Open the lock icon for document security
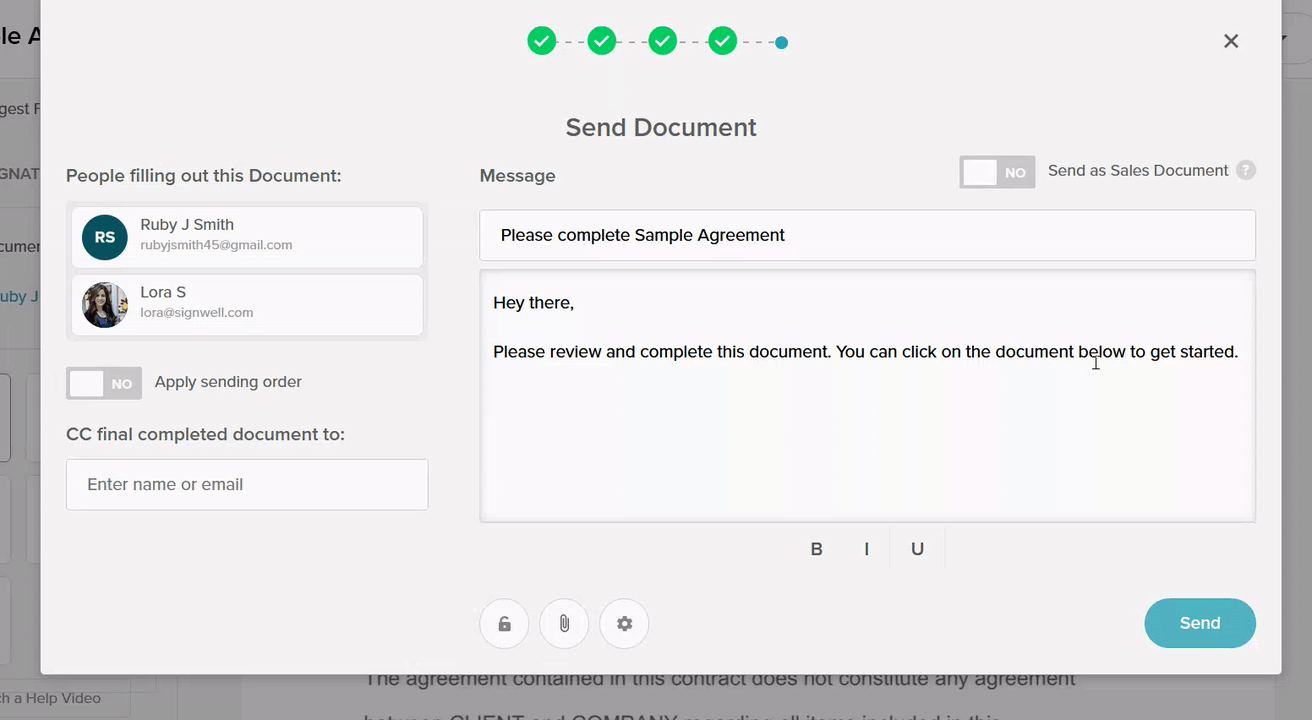Screen dimensions: 1312x720 [504, 623]
